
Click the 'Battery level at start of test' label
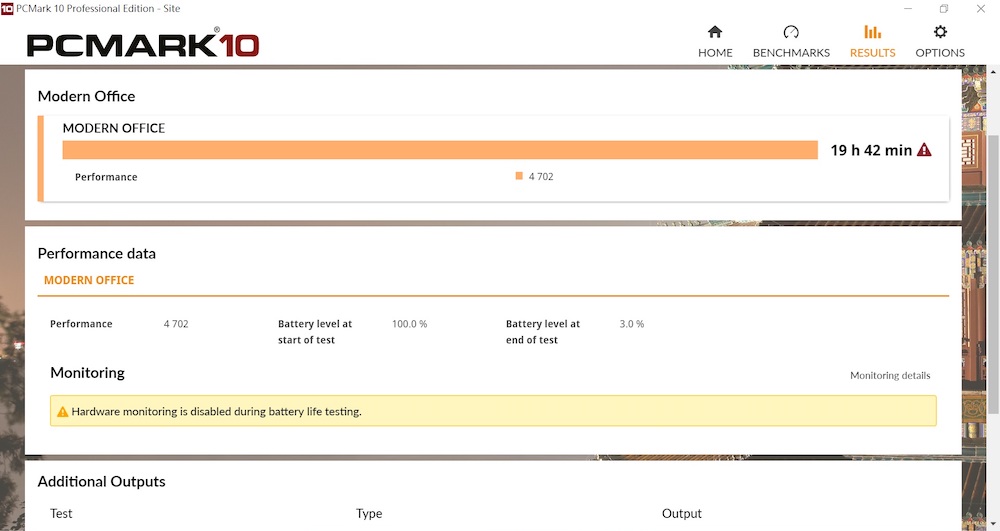point(315,331)
